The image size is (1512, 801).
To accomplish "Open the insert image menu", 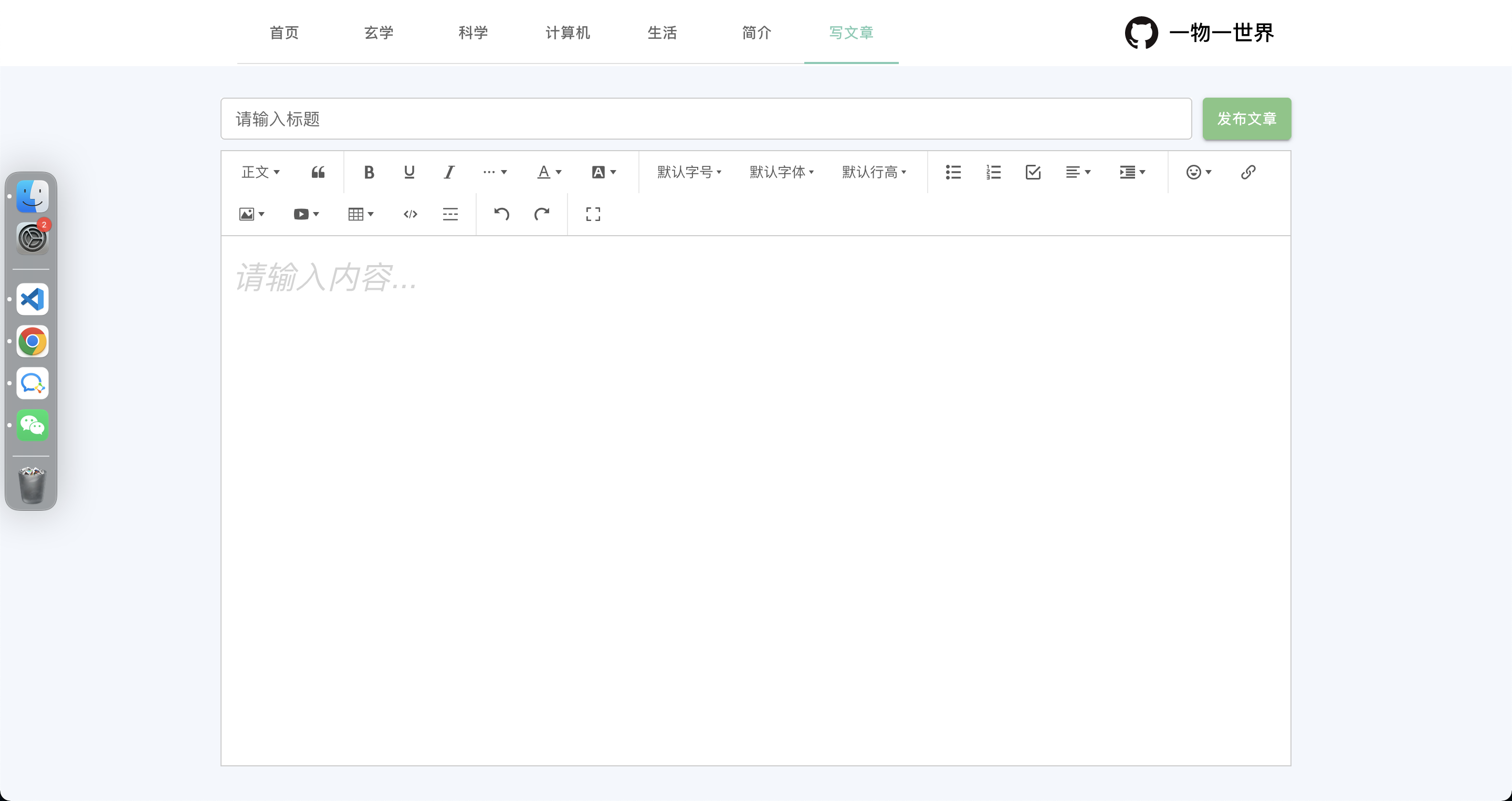I will click(x=252, y=214).
